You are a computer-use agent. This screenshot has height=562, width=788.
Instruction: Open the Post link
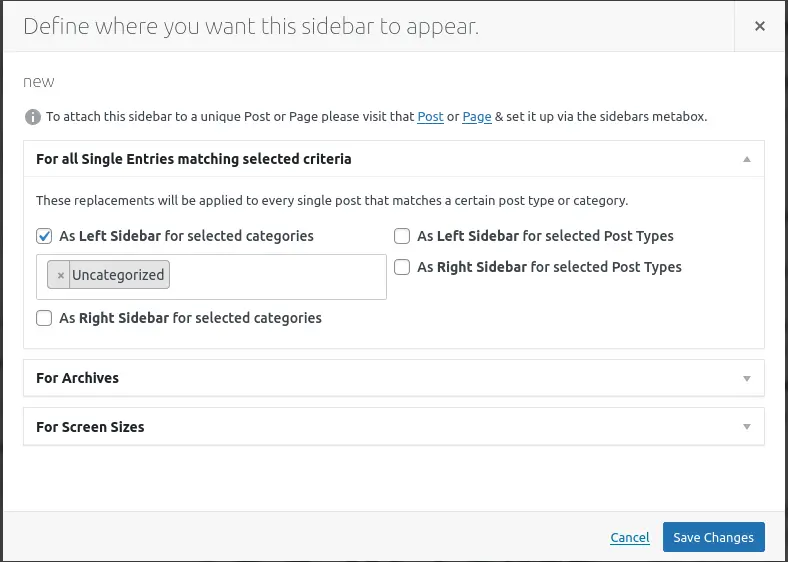point(430,117)
